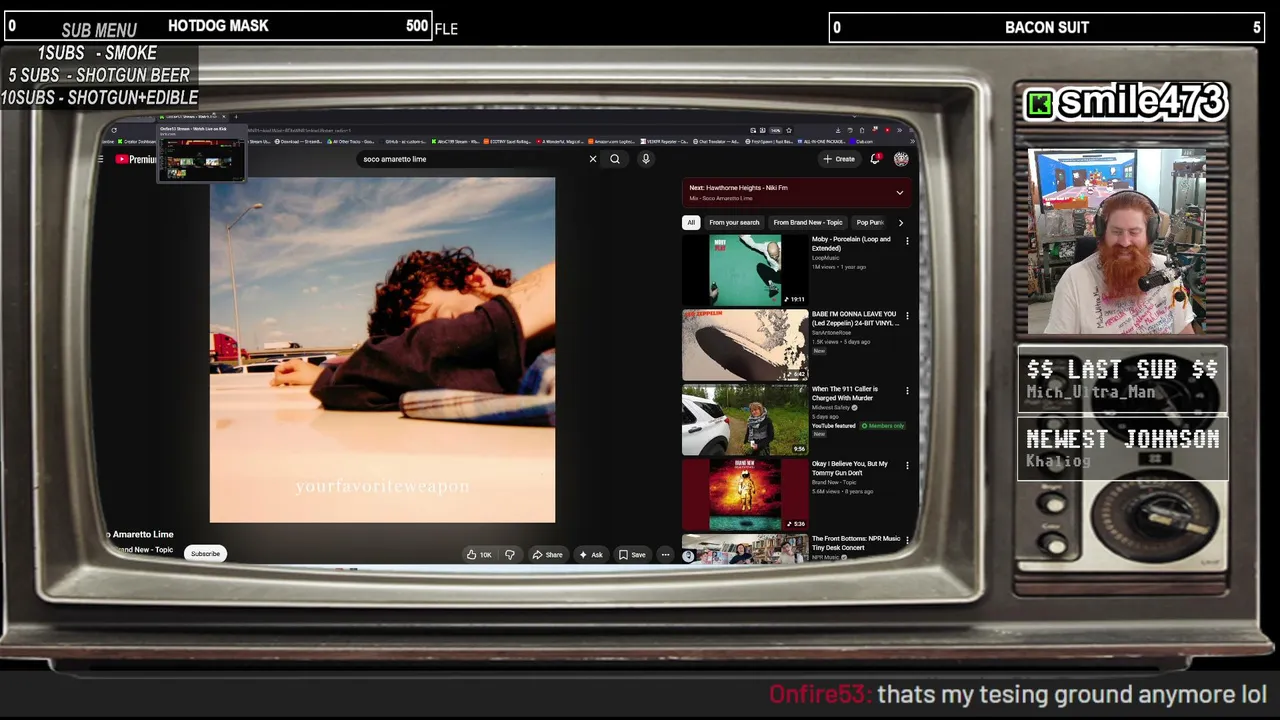Click the Brand New astronaut album thumbnail
The height and width of the screenshot is (720, 1280).
pyautogui.click(x=745, y=495)
